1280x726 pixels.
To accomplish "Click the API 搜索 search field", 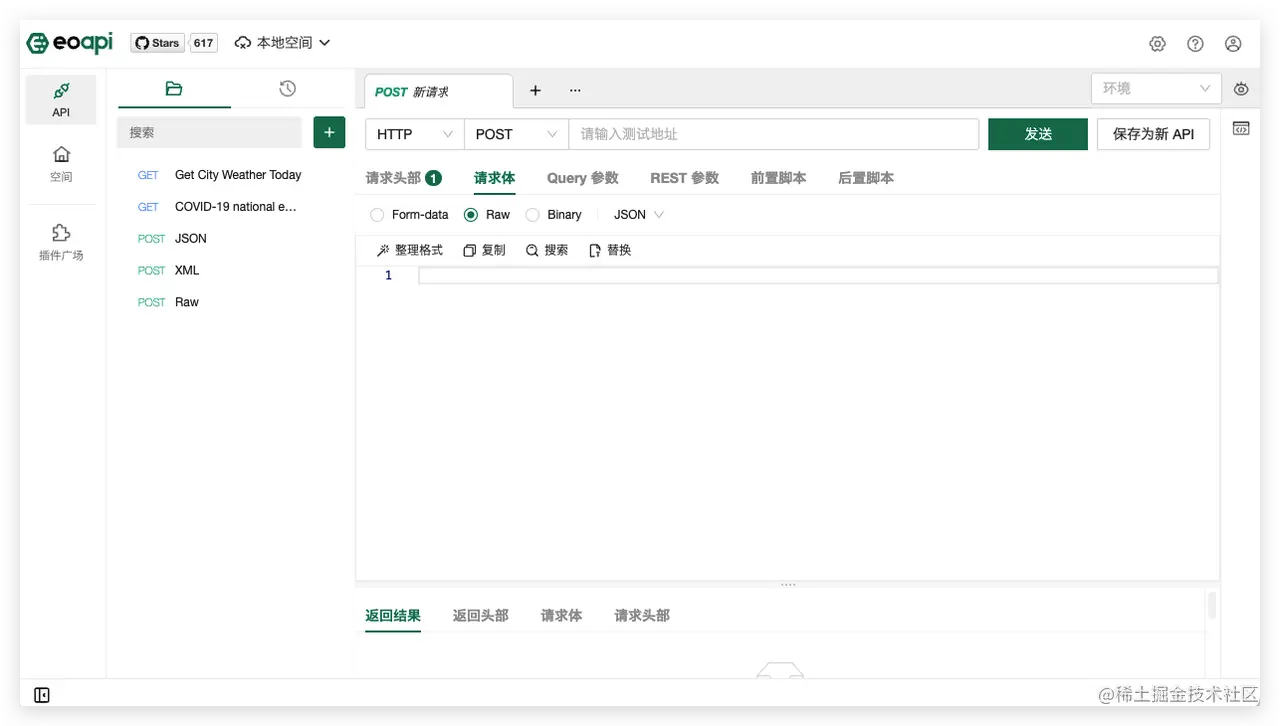I will coord(209,132).
